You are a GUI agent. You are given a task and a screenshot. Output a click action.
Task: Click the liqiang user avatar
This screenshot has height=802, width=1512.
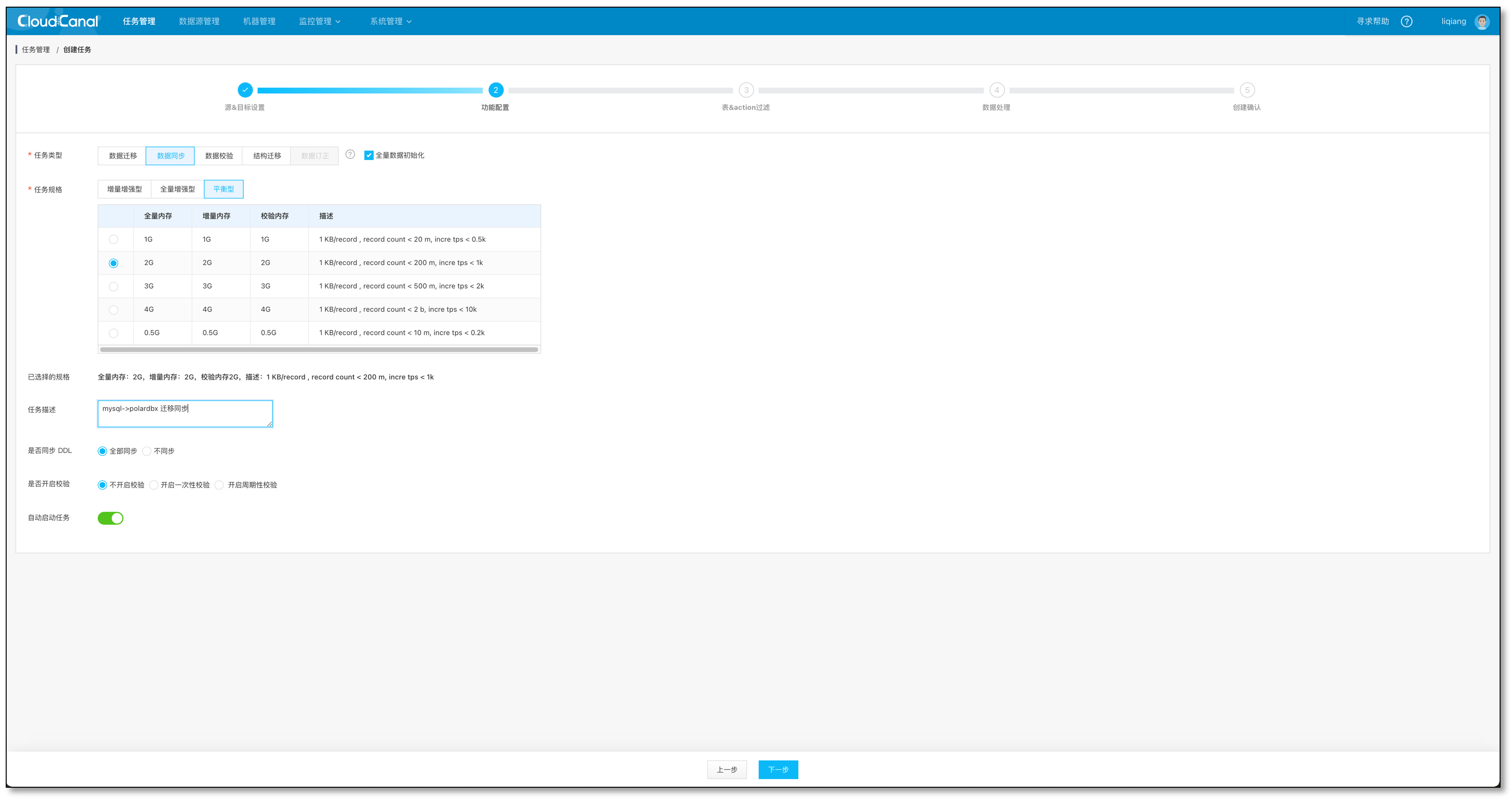coord(1482,22)
